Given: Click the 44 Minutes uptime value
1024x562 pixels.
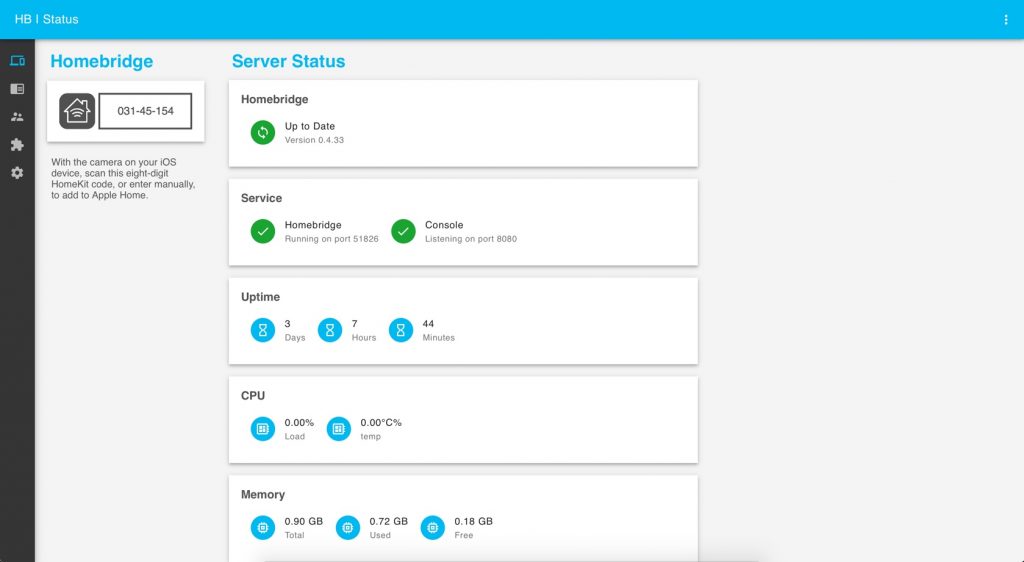Looking at the screenshot, I should coord(428,324).
